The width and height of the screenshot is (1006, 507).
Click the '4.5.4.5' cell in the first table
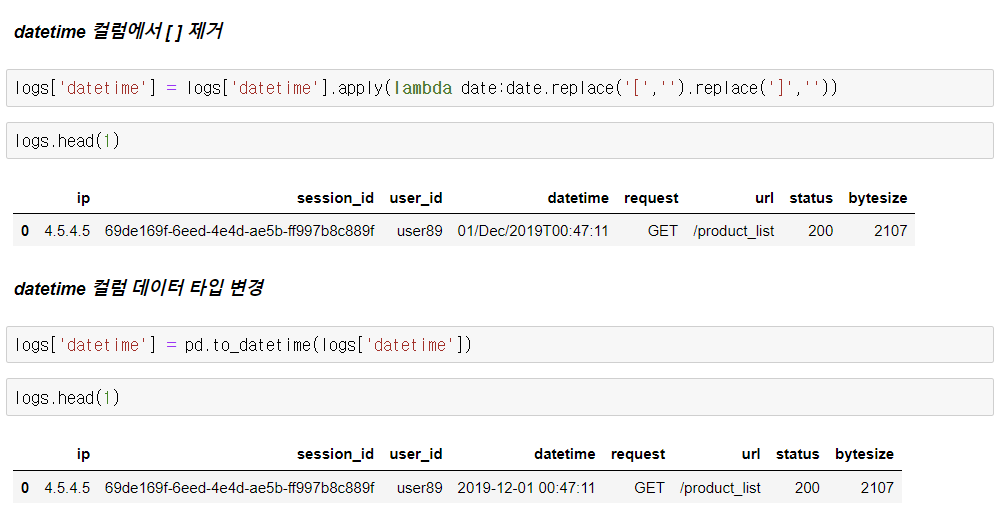click(x=67, y=231)
